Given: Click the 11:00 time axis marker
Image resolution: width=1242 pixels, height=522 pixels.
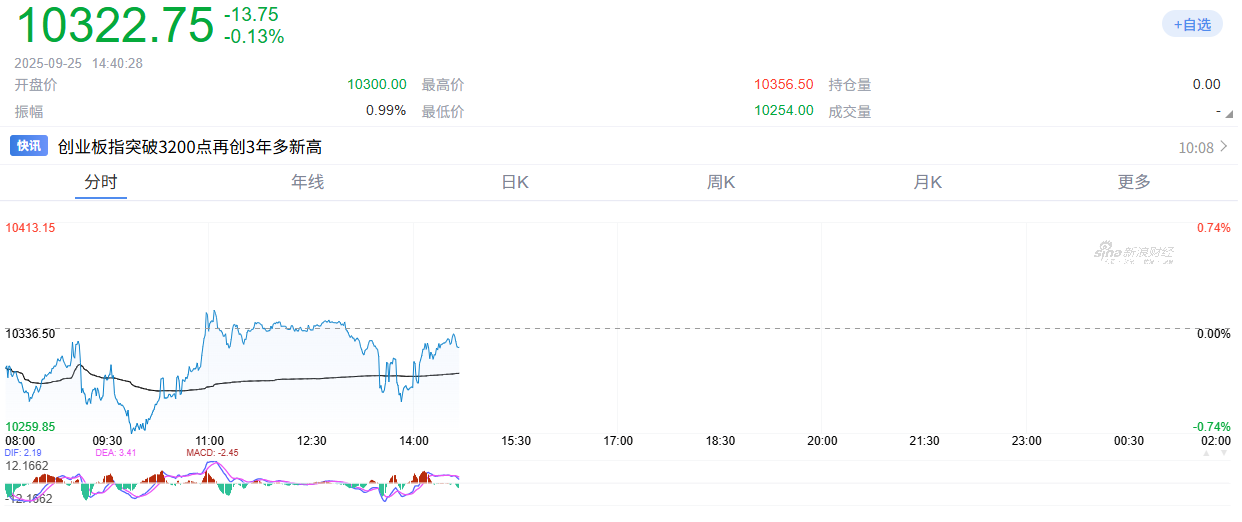Looking at the screenshot, I should (210, 440).
